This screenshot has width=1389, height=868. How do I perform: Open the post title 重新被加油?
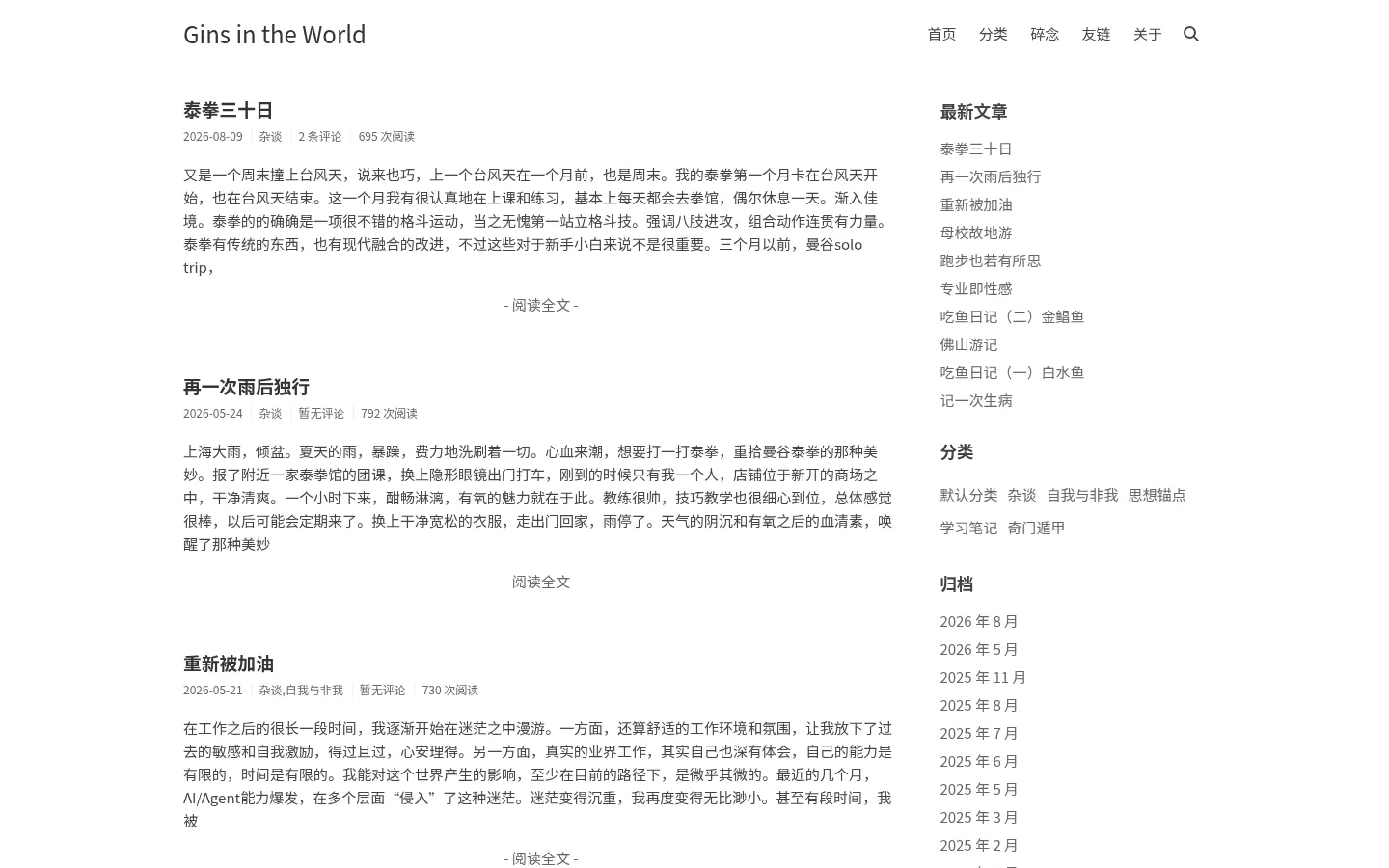[229, 664]
